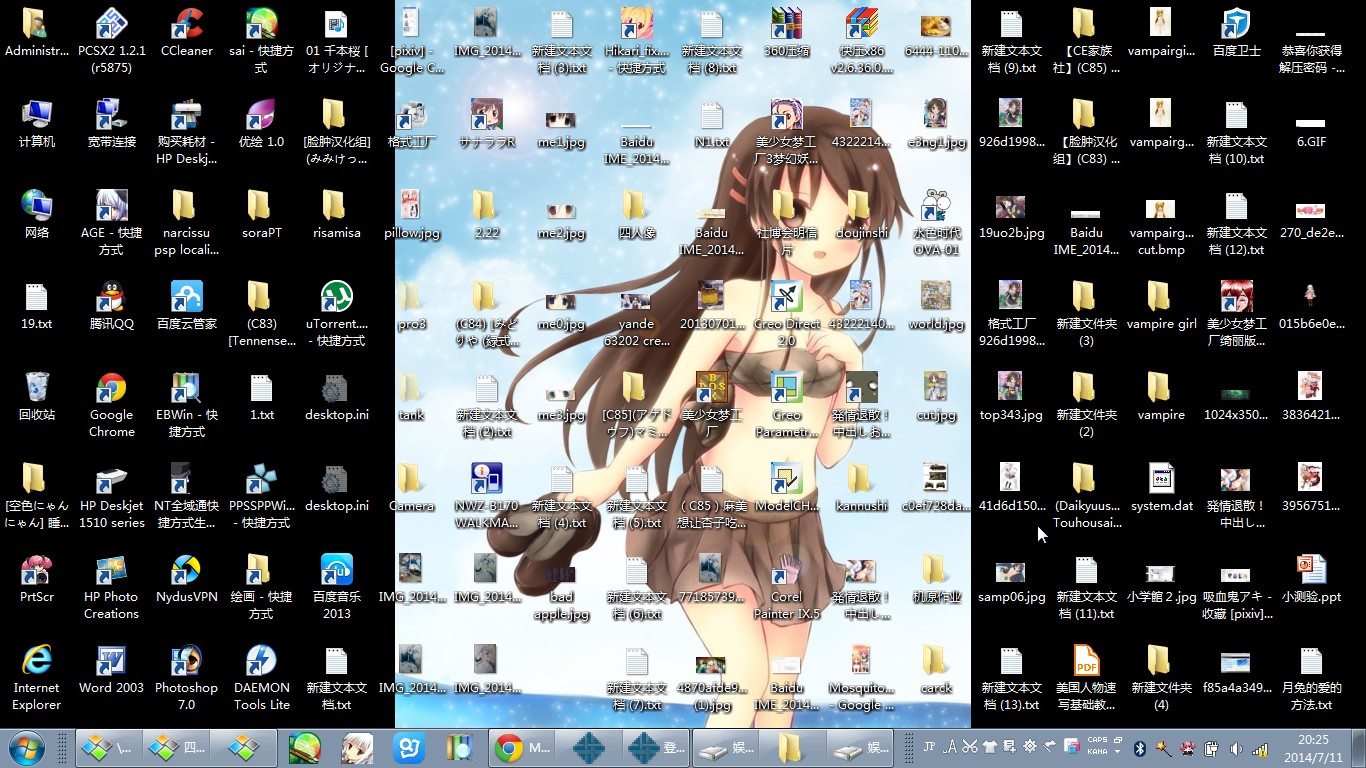Open the ModelCHECK desktop shortcut
Screen dimensions: 1366x768
[x=786, y=478]
